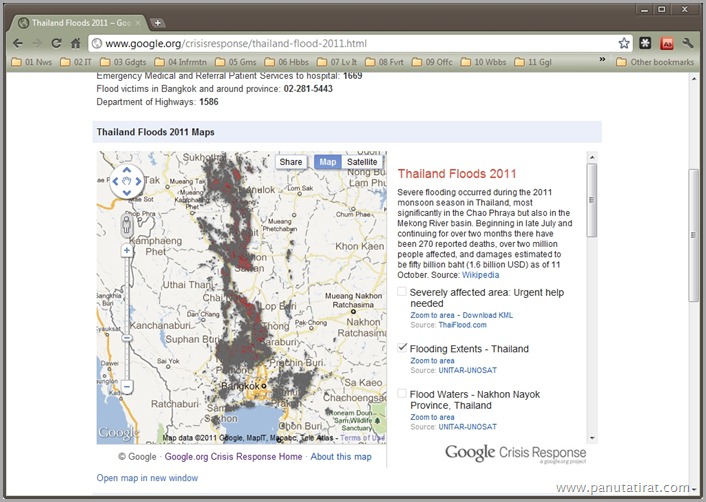The image size is (706, 502).
Task: Open the 09 Offc bookmark folder
Action: pyautogui.click(x=432, y=62)
